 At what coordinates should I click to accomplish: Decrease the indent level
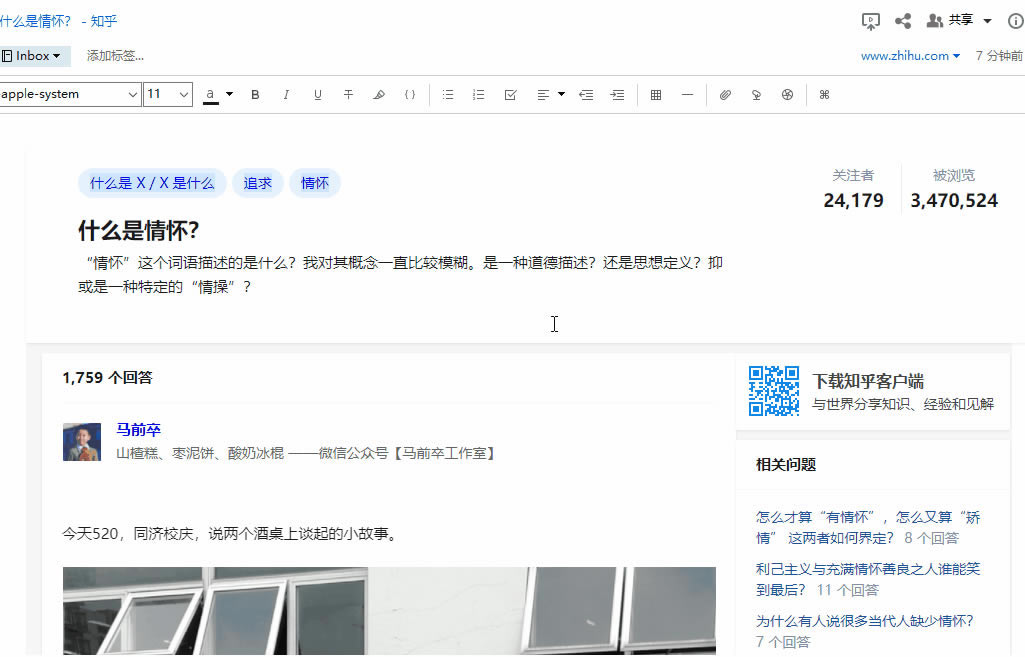(586, 95)
